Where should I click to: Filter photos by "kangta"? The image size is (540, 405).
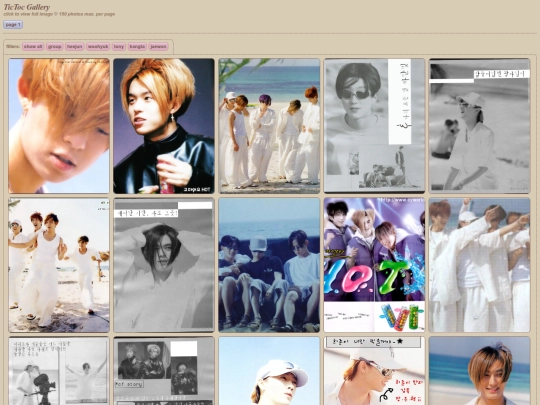coord(137,46)
